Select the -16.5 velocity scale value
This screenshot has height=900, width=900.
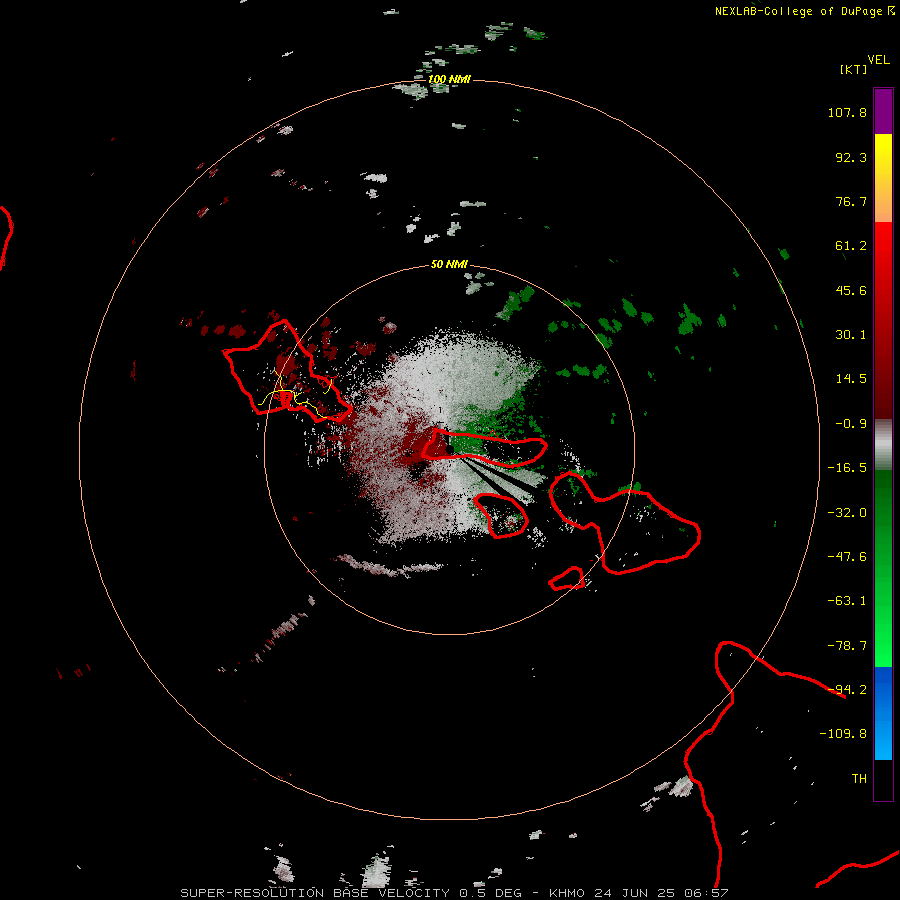[847, 468]
